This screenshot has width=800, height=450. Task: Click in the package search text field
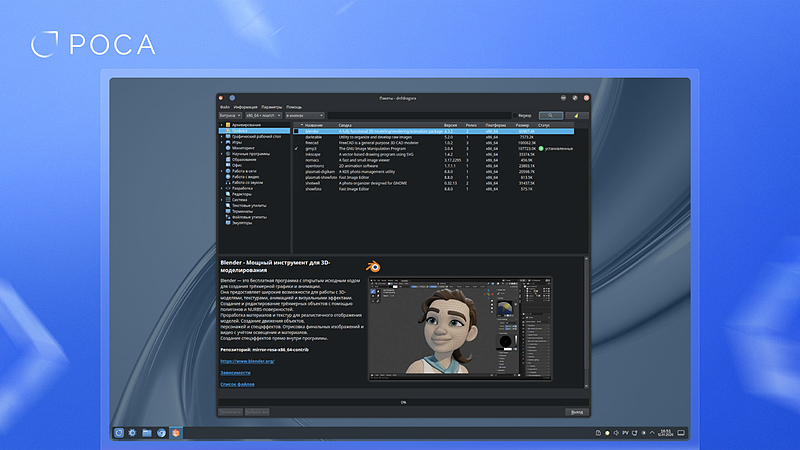tap(418, 116)
